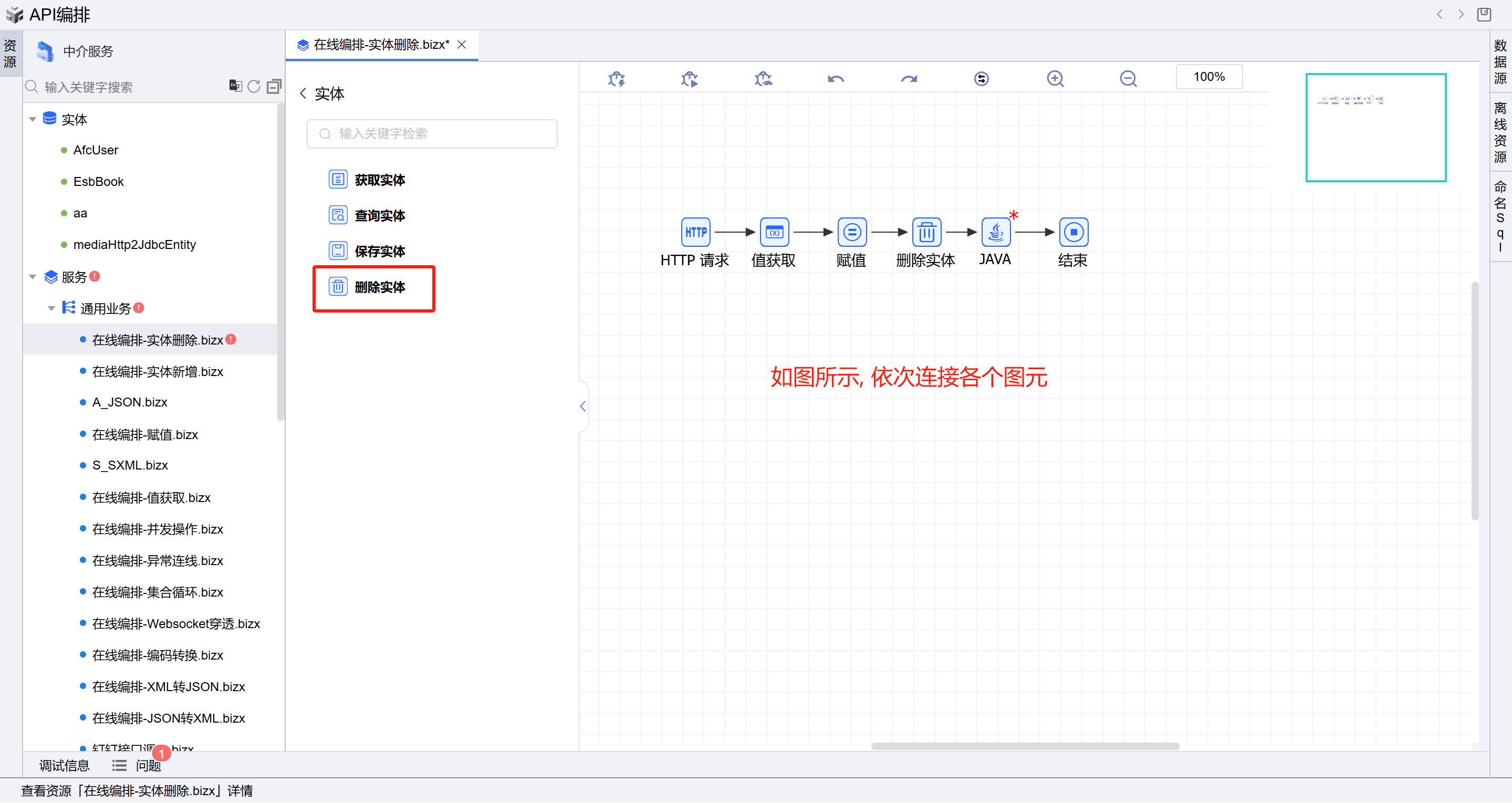This screenshot has width=1512, height=803.
Task: Click the undo arrow in the toolbar
Action: (836, 78)
